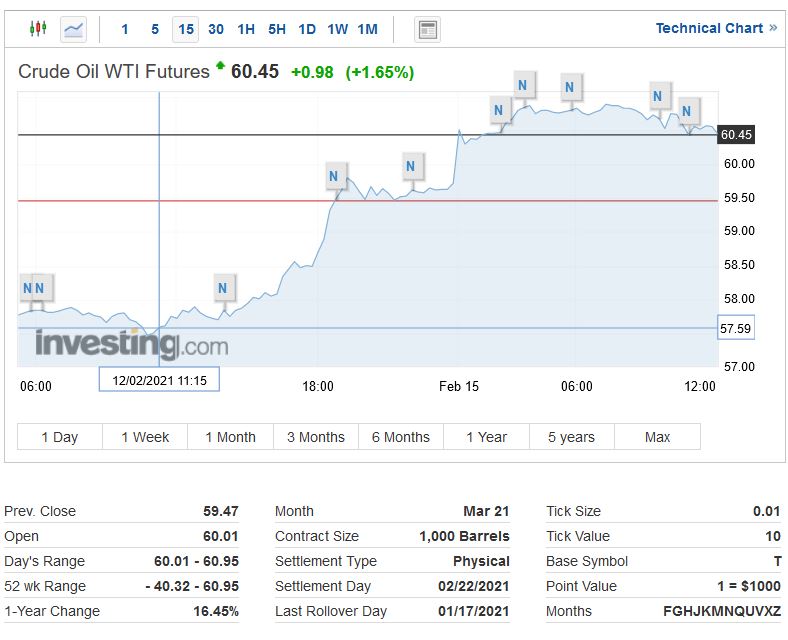Screen dimensions: 788x640
Task: Click the Crude Oil WTI Futures title
Action: click(x=114, y=71)
